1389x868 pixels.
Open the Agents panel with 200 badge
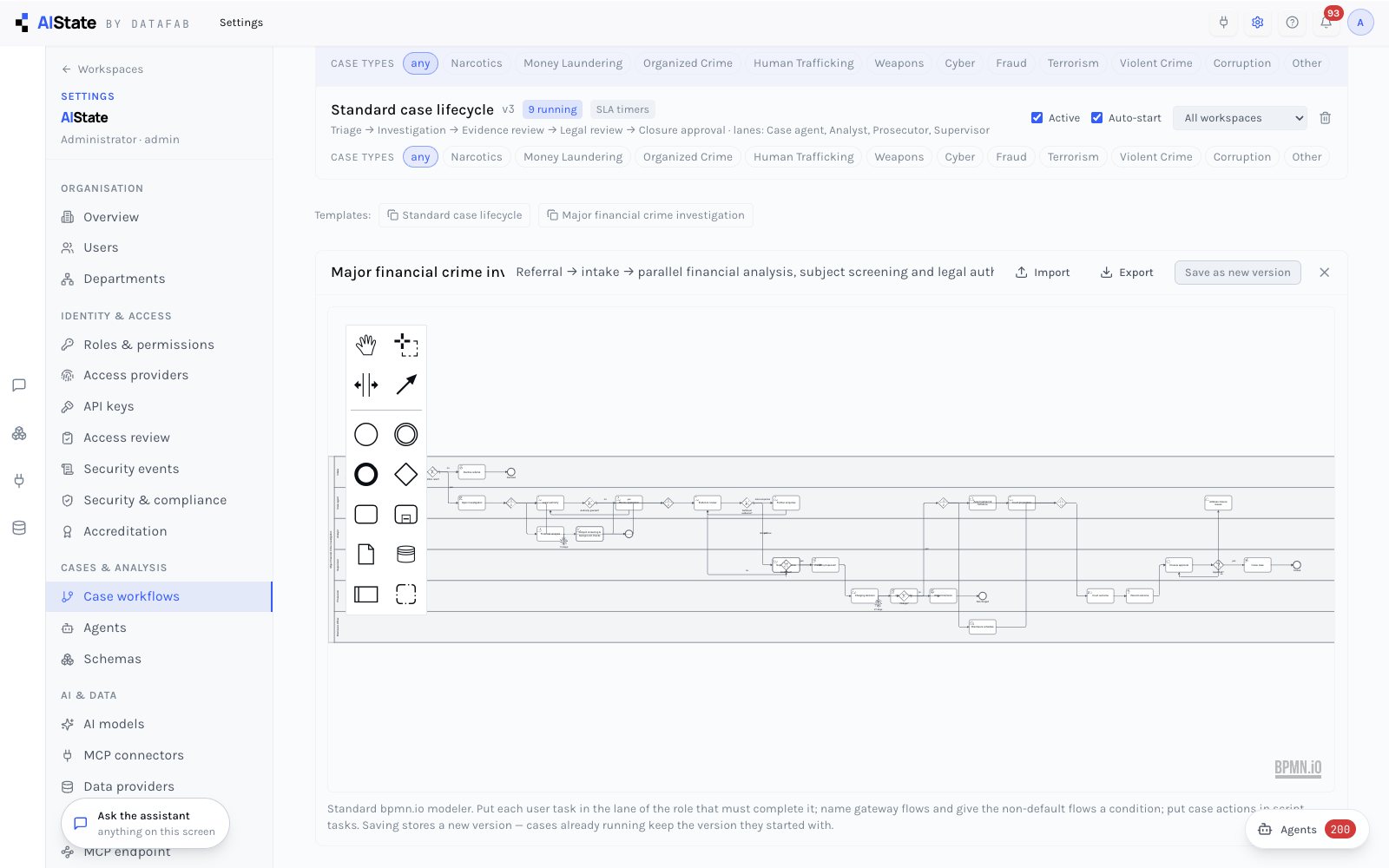coord(1307,830)
